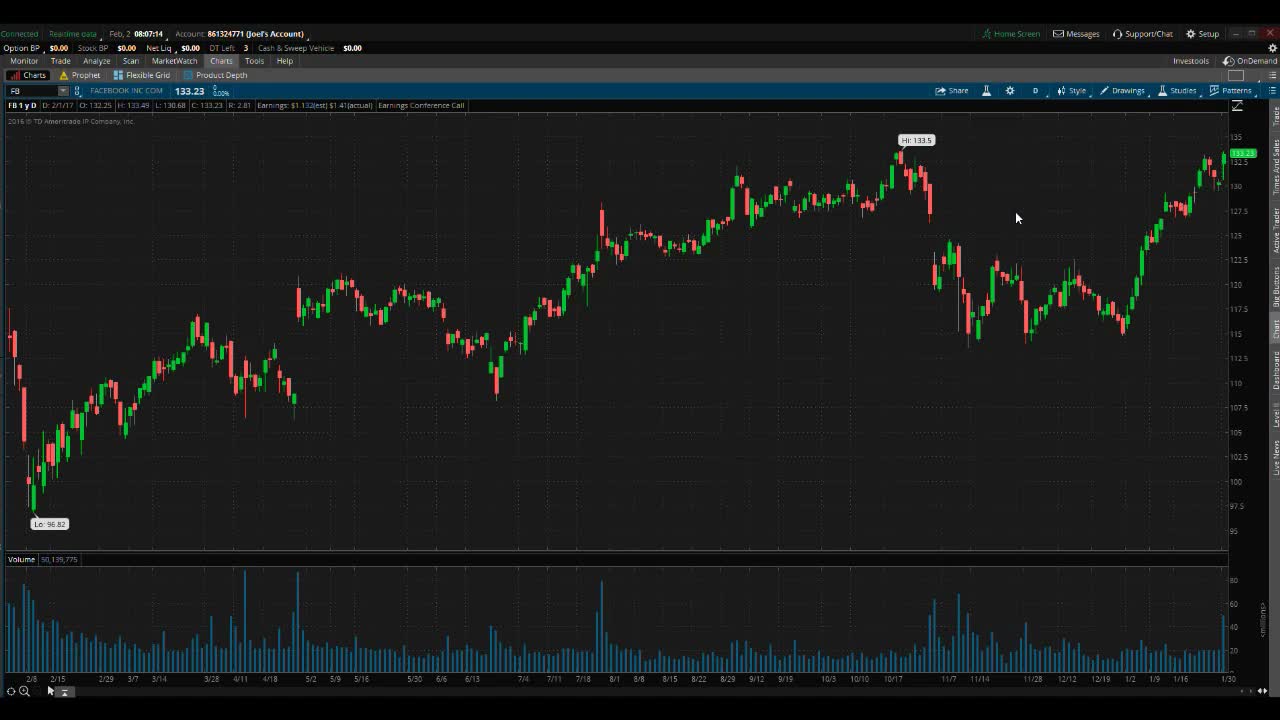This screenshot has width=1280, height=720.
Task: Switch to the Prophet sub-tab
Action: point(80,75)
